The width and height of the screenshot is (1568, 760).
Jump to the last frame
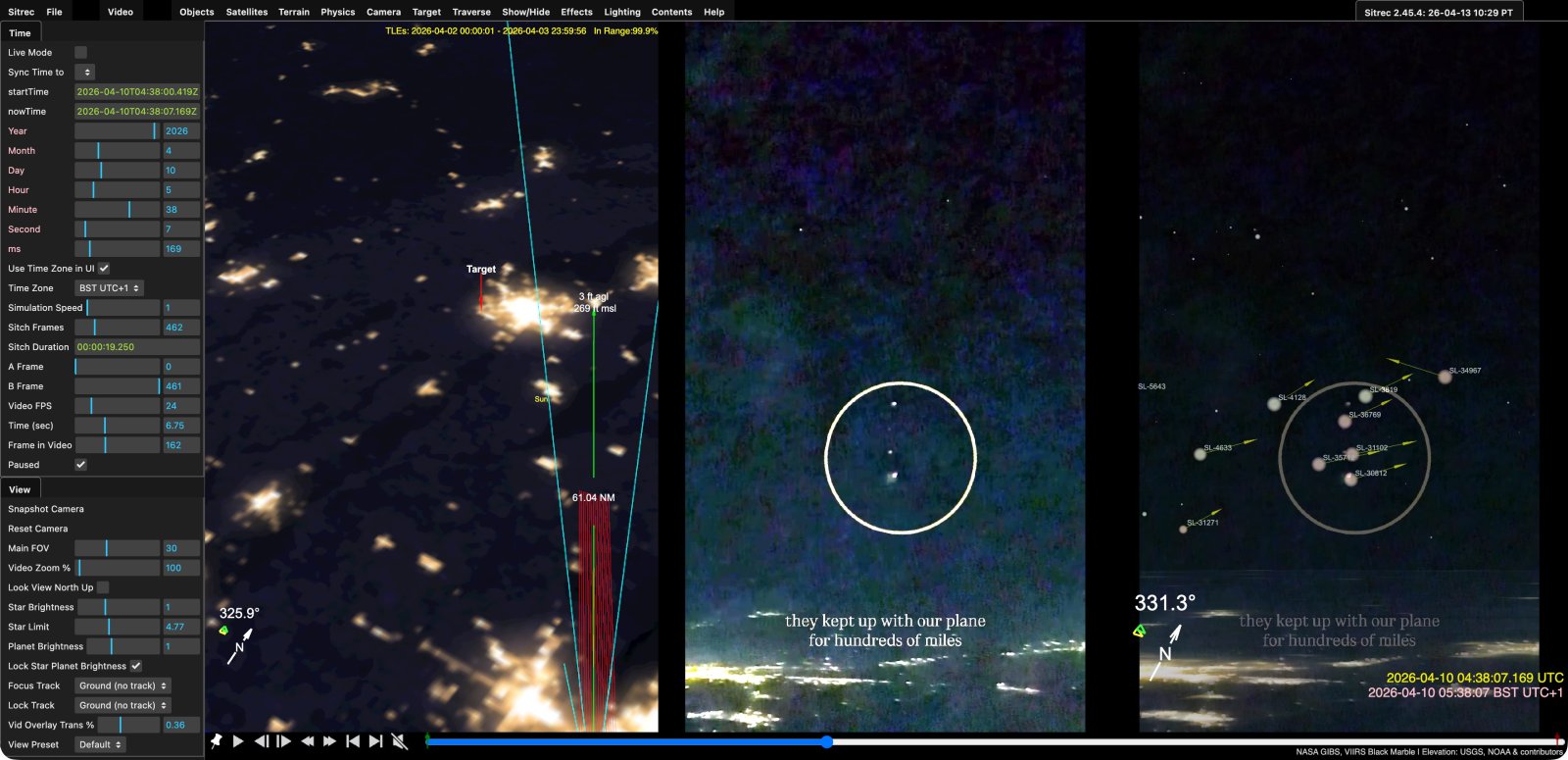click(375, 741)
